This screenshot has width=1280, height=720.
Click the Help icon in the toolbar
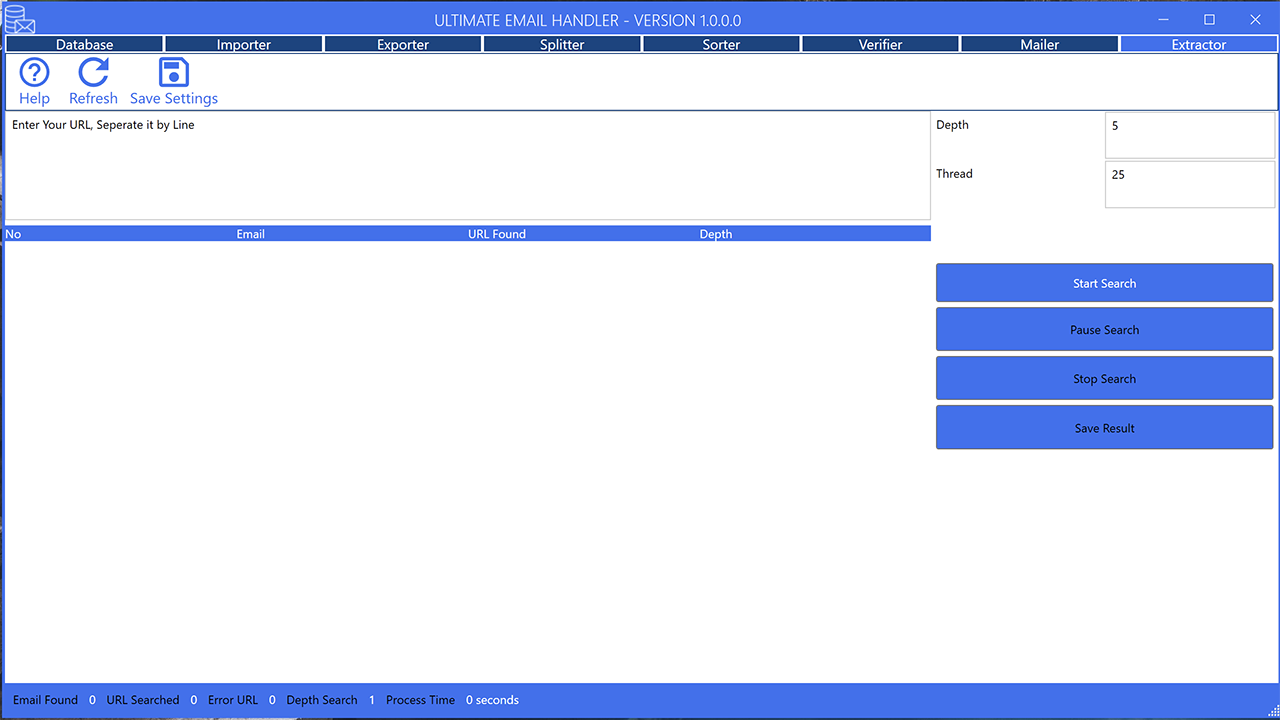(x=34, y=80)
